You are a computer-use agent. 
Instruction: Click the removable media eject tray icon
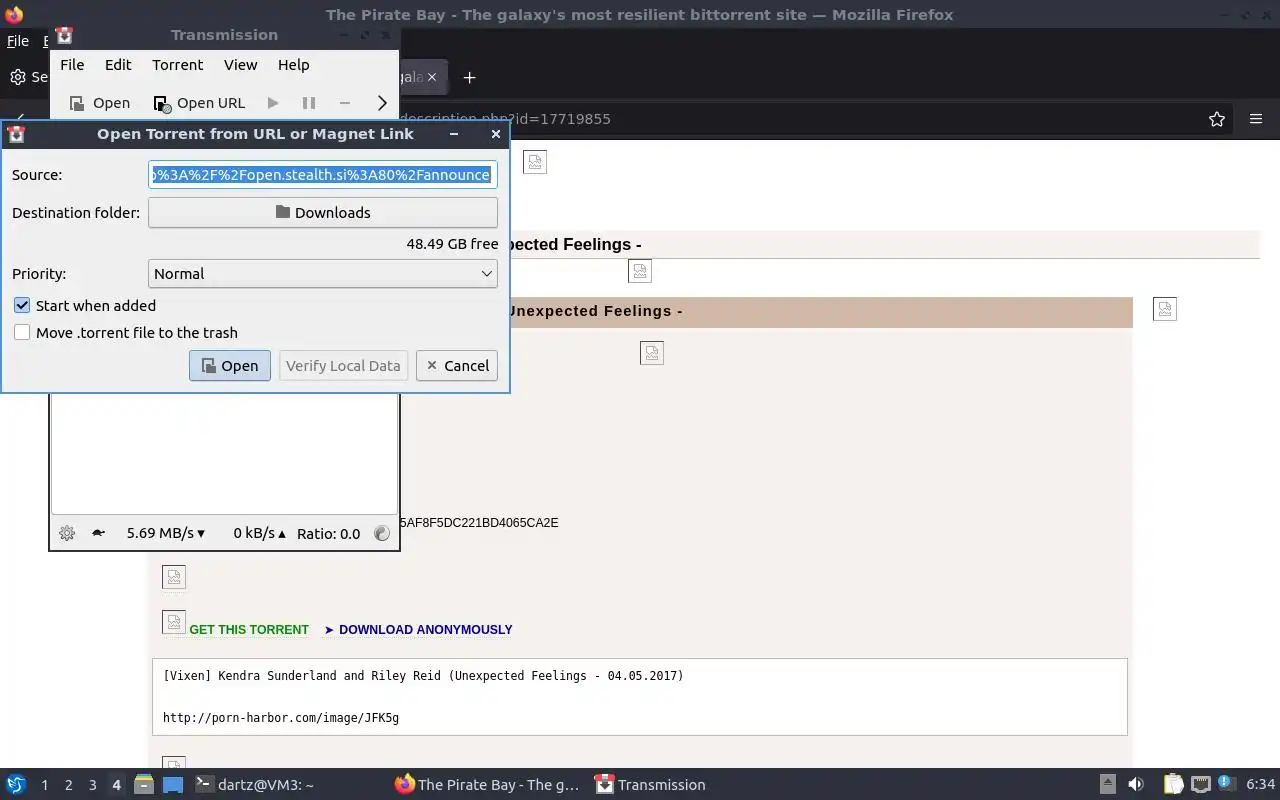(1107, 784)
